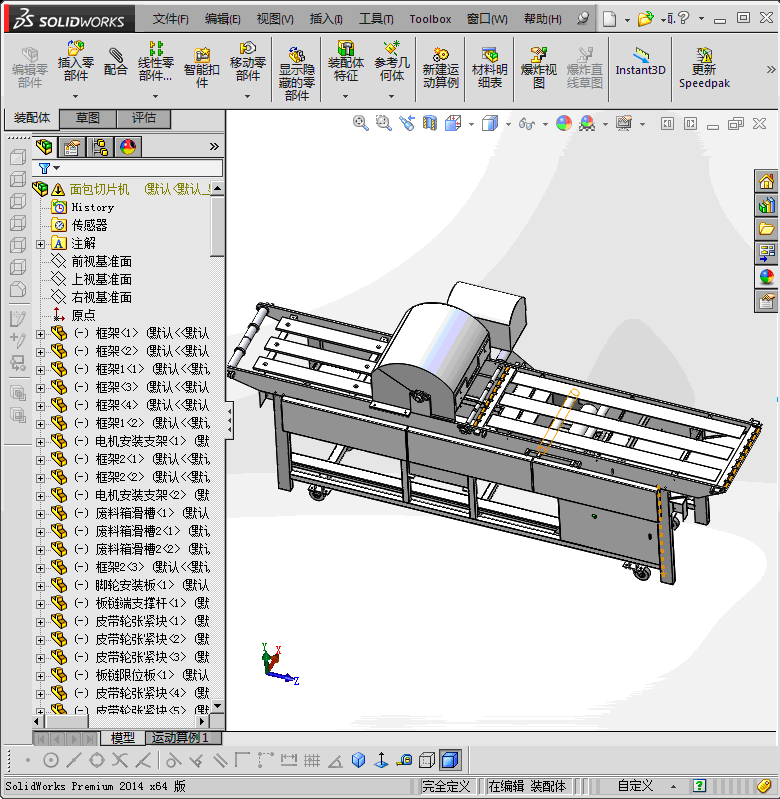The width and height of the screenshot is (780, 799).
Task: Click the feature tree vertical scrollbar down arrow
Action: click(x=218, y=706)
